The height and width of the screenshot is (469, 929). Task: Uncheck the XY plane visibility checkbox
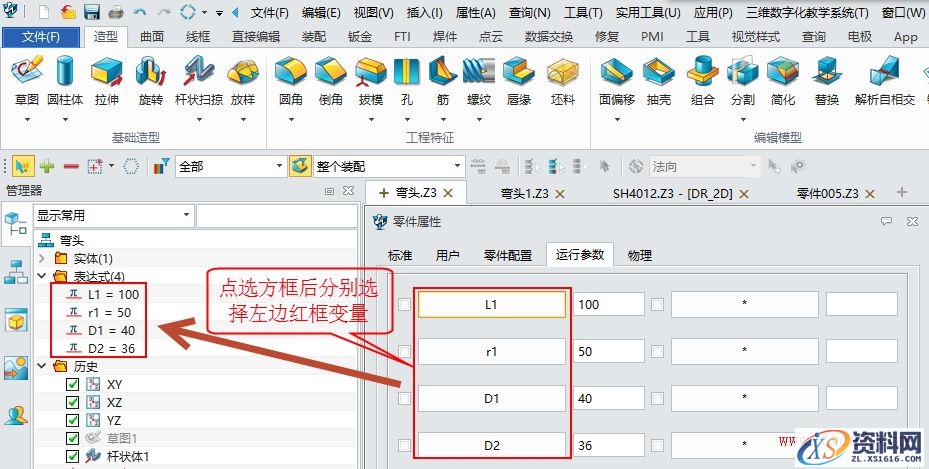click(72, 384)
